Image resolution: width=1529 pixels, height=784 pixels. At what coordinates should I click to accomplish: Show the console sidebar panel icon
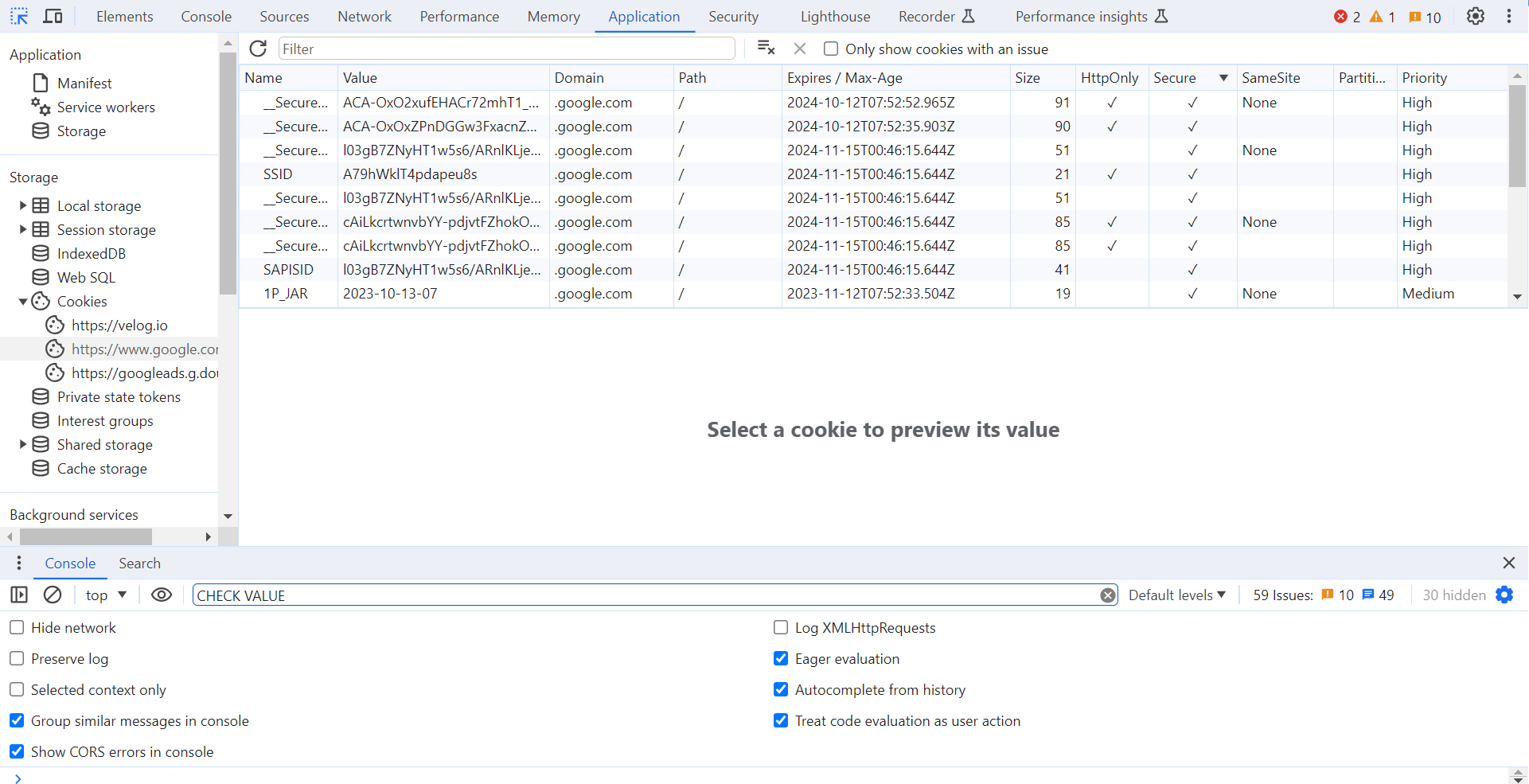coord(19,595)
